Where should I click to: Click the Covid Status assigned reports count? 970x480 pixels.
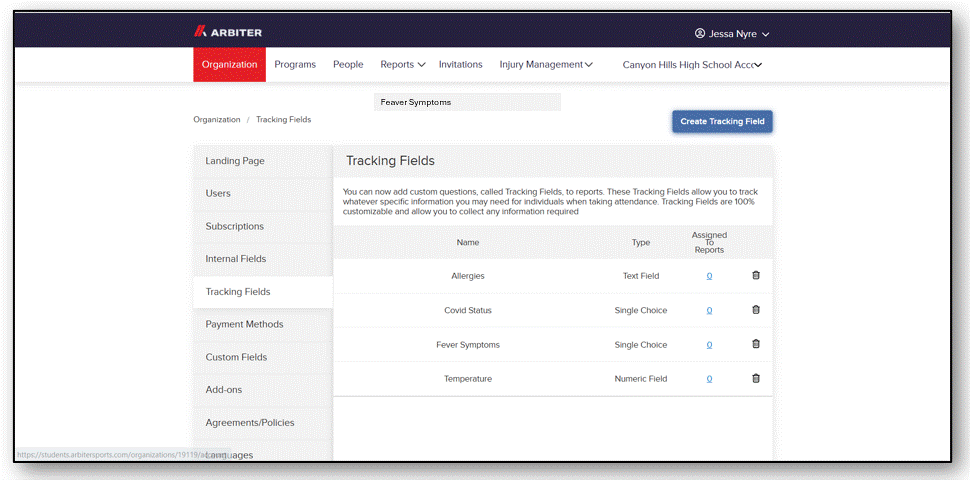(710, 311)
